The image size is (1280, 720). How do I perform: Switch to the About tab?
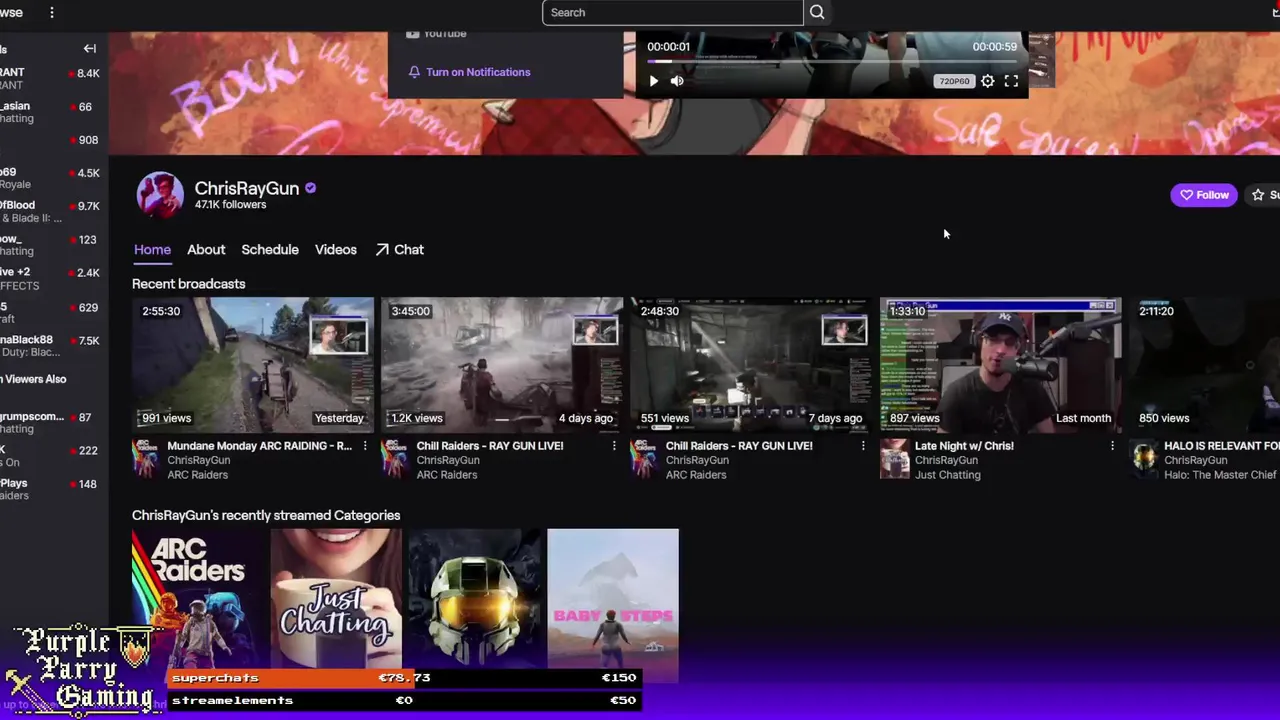pyautogui.click(x=206, y=250)
